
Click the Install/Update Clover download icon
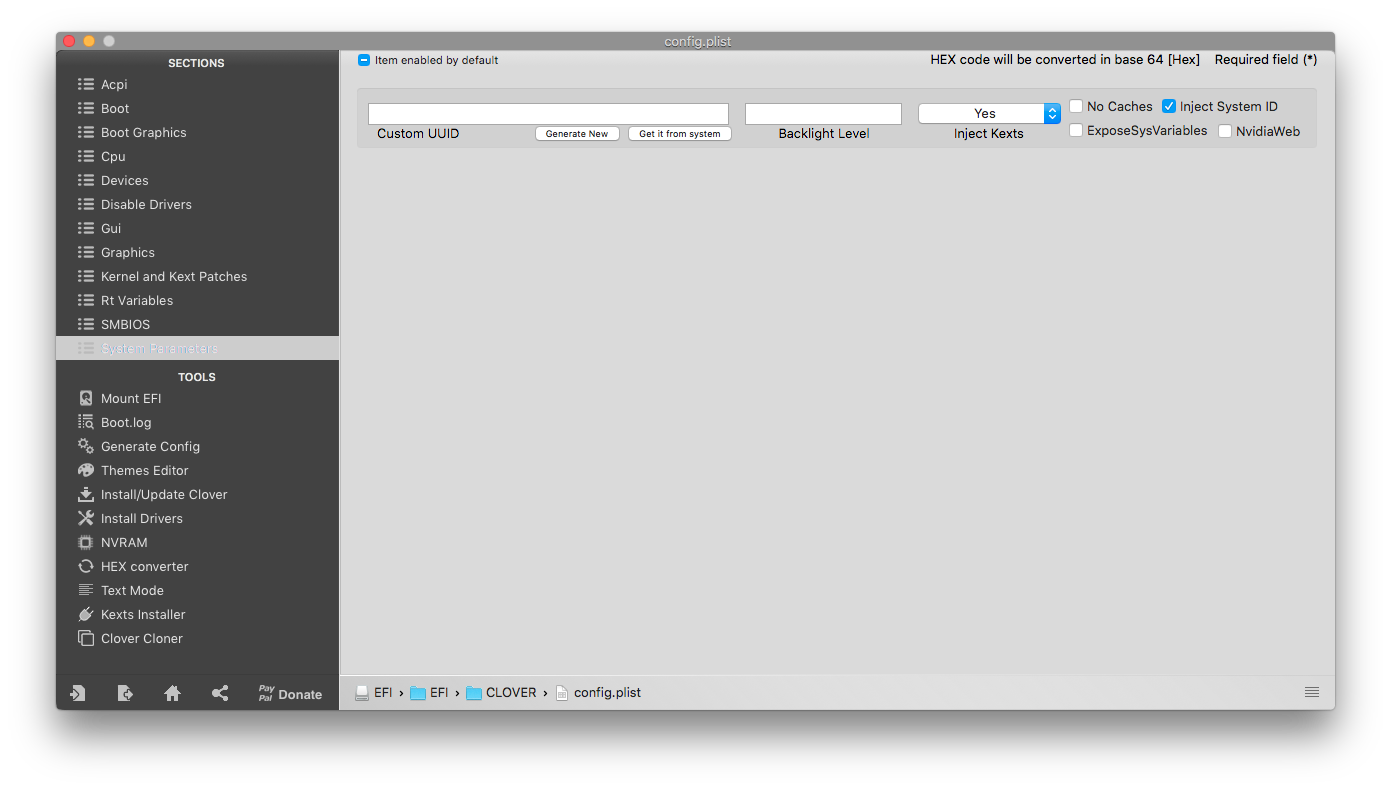[86, 494]
